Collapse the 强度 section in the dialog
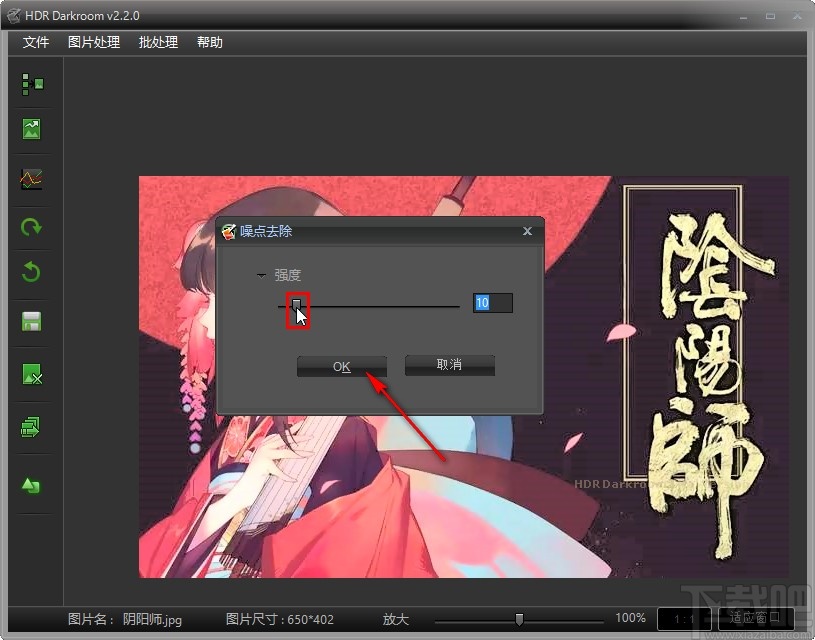815x640 pixels. [261, 275]
